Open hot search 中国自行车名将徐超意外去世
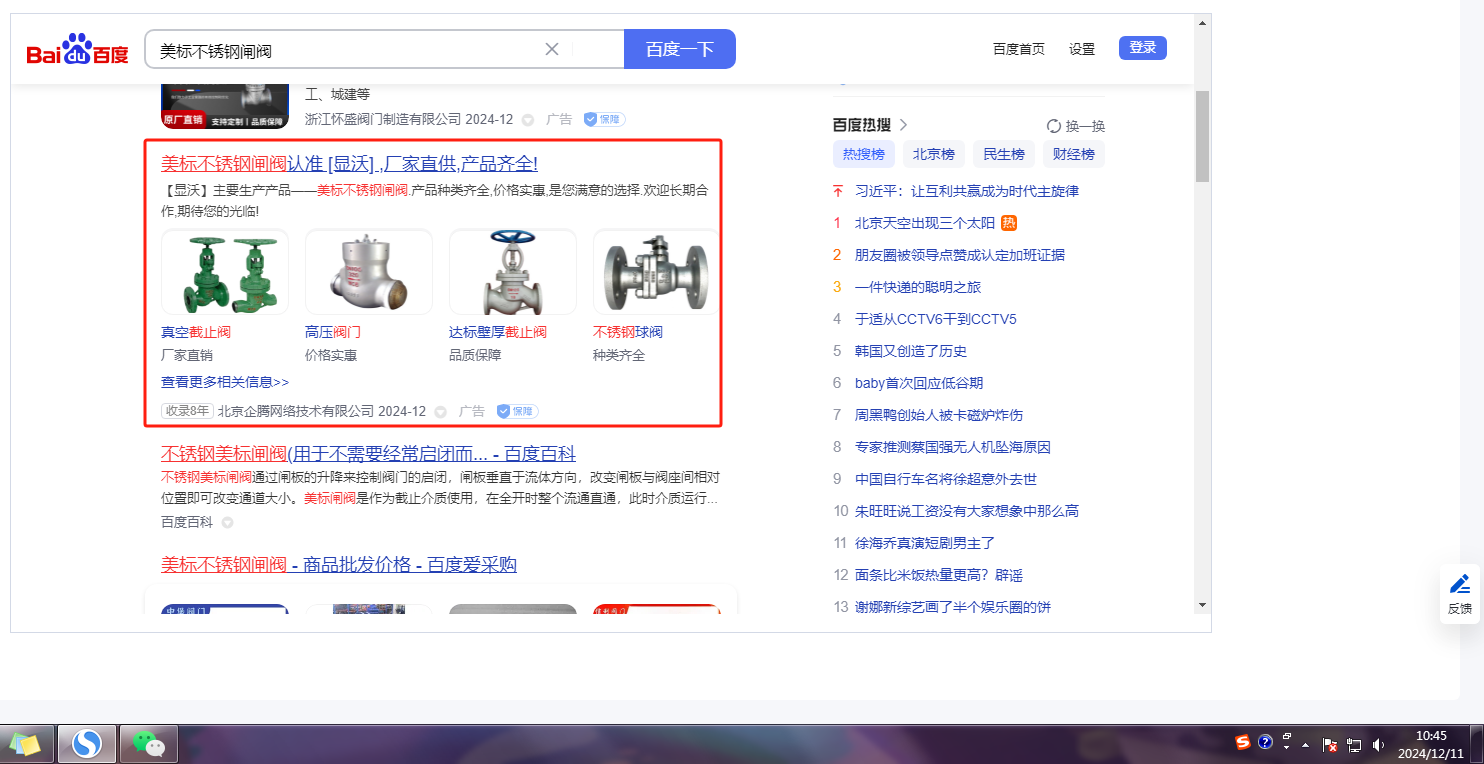 [946, 479]
